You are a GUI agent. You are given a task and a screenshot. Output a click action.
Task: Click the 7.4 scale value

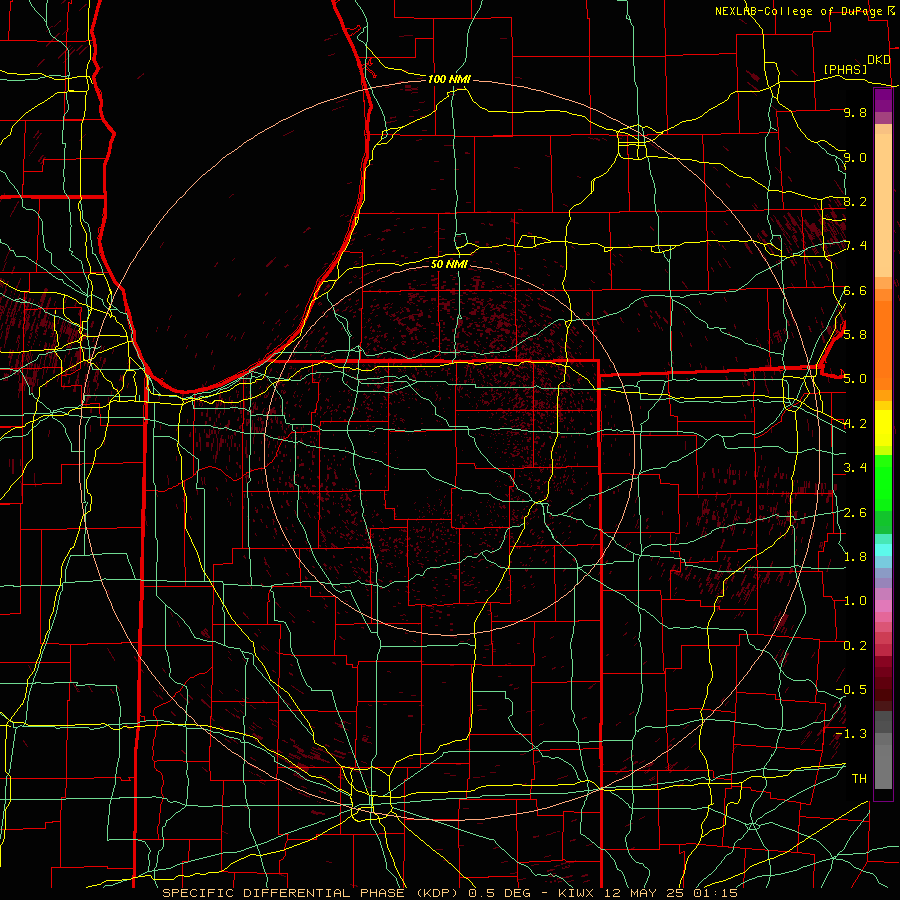[855, 246]
